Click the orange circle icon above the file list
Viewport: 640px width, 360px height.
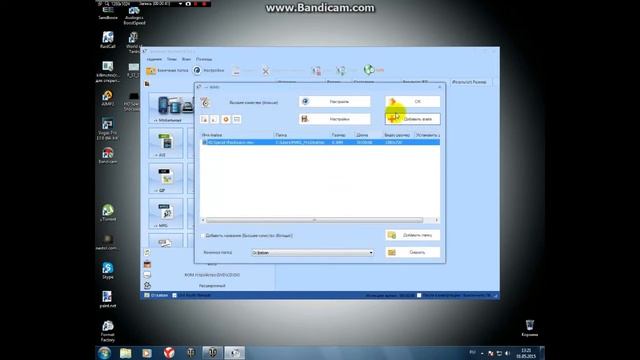226,119
